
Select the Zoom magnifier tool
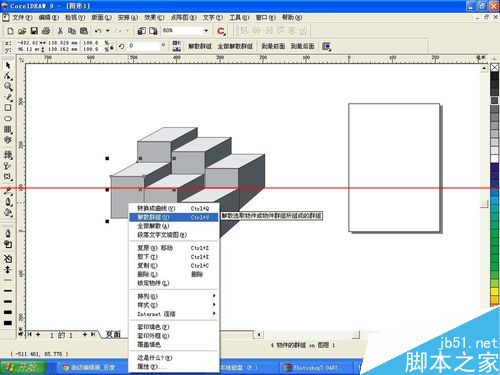click(x=8, y=87)
